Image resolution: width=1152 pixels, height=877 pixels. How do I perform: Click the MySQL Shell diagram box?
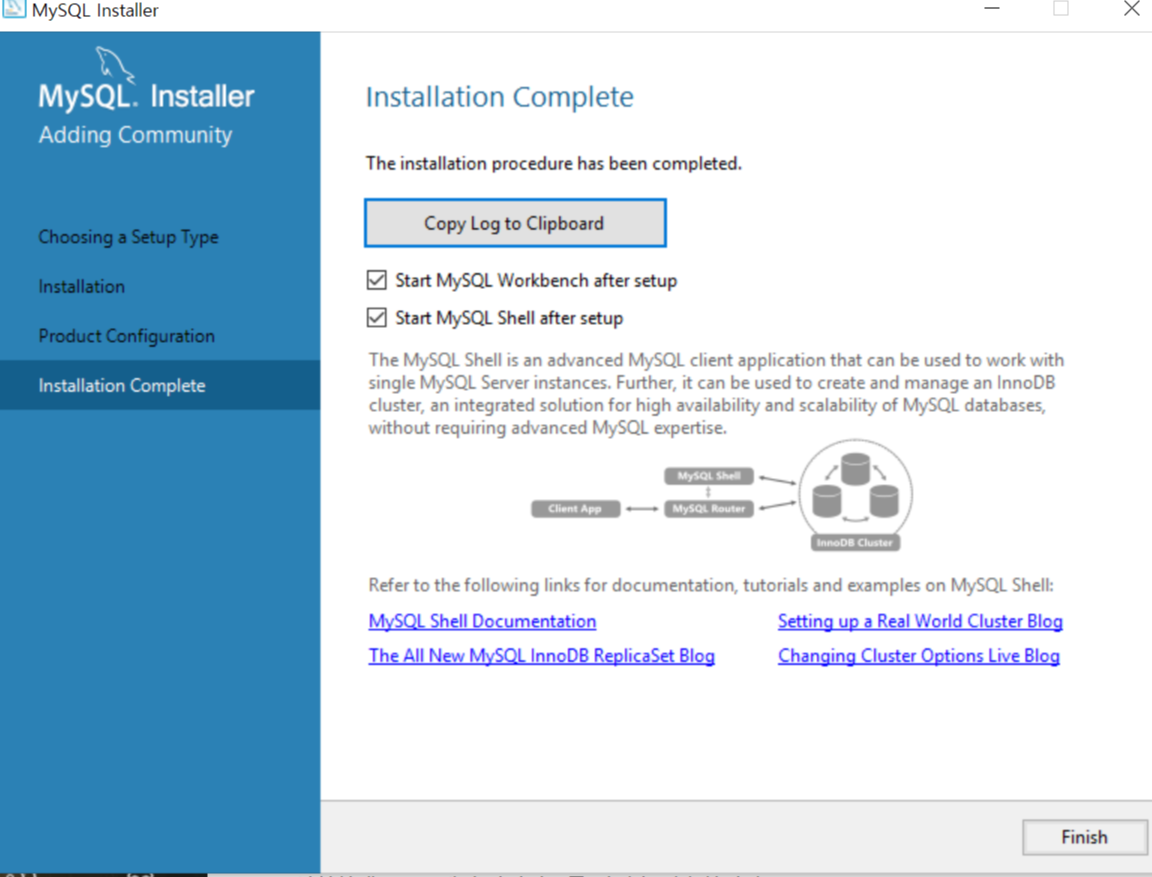tap(709, 476)
